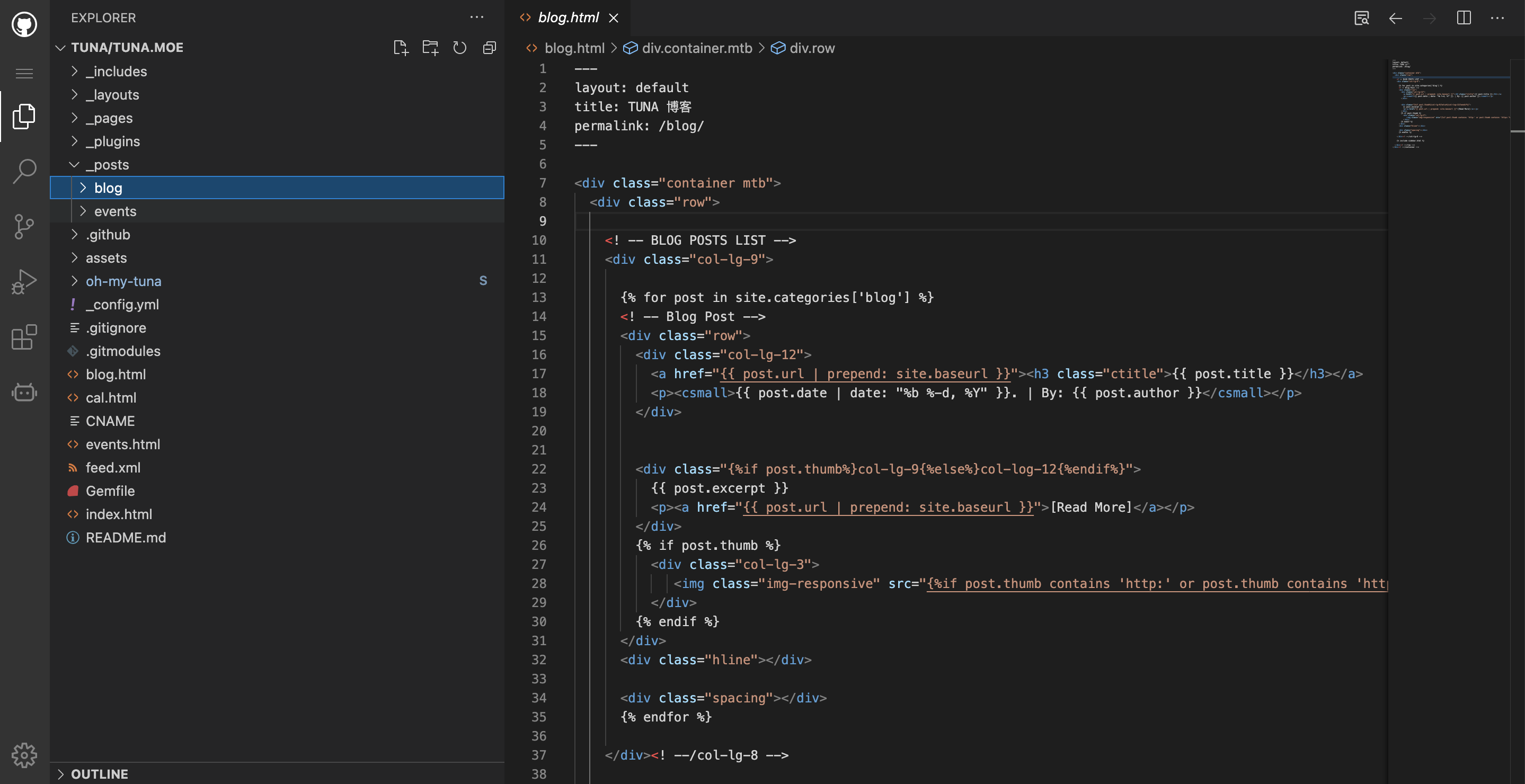The width and height of the screenshot is (1525, 784).
Task: Open the Extensions view
Action: point(24,337)
